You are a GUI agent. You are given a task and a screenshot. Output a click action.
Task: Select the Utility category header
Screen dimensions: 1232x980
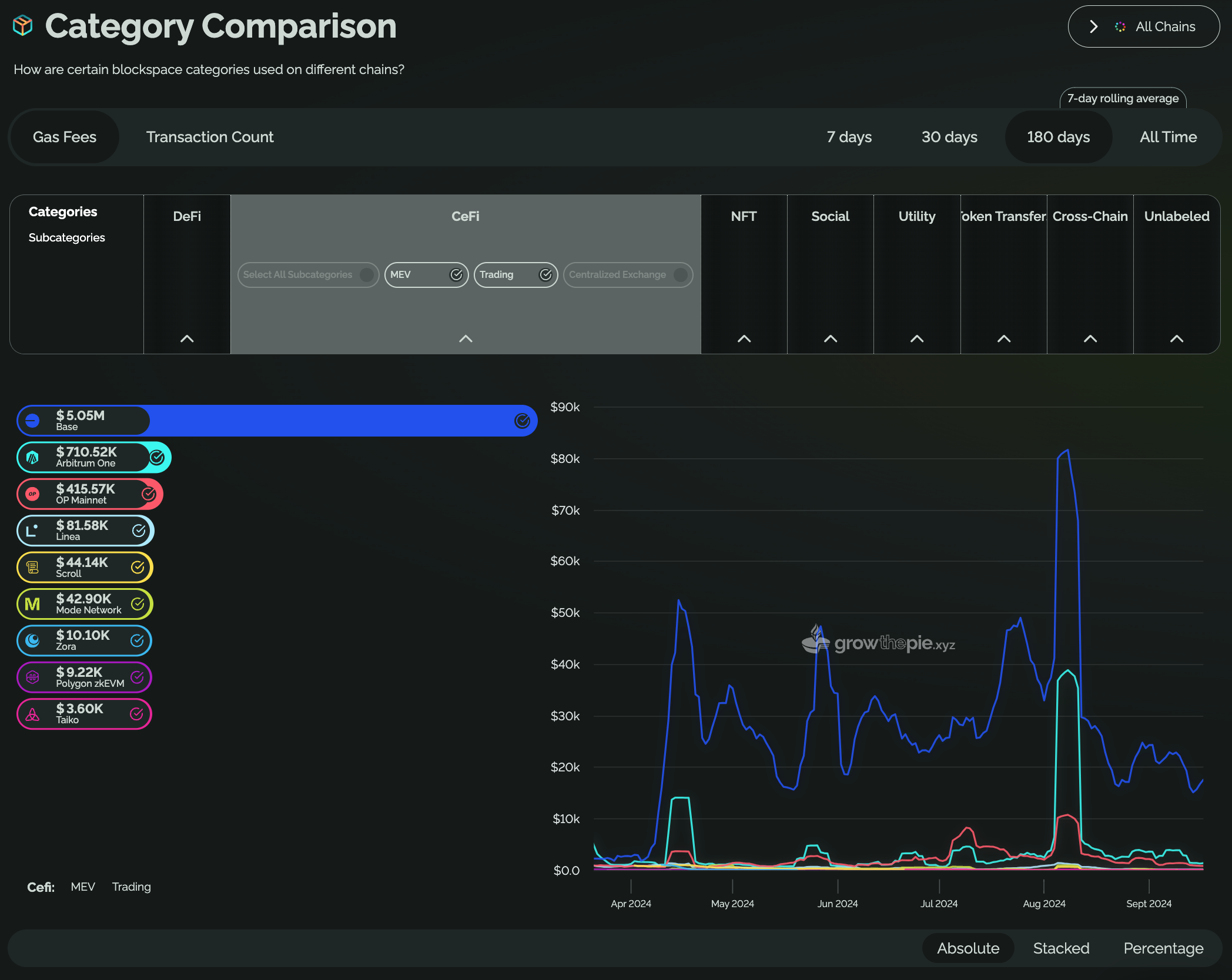tap(917, 216)
